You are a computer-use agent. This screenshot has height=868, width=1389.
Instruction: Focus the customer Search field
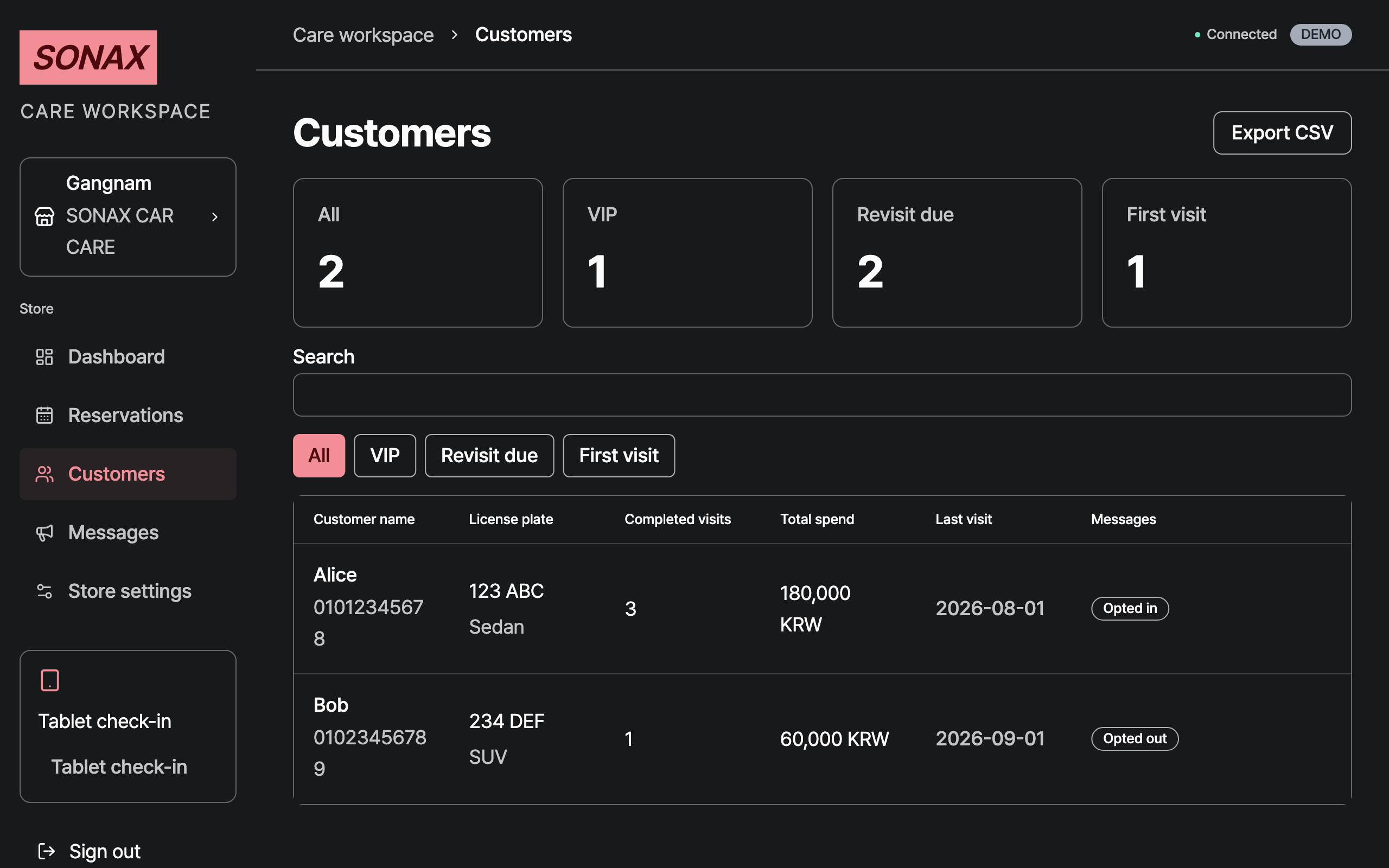(x=822, y=395)
